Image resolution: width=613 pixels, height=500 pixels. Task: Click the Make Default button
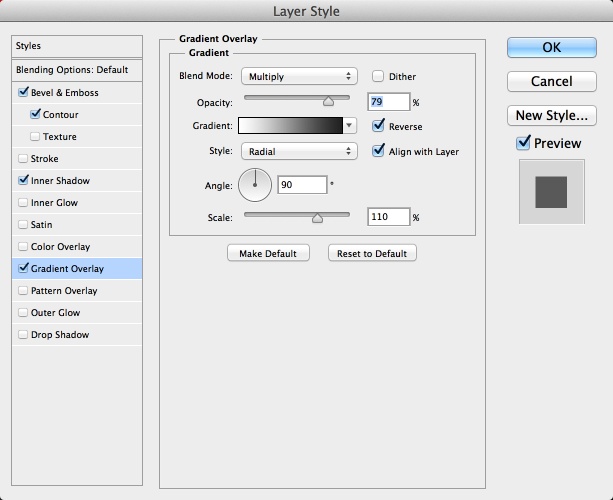[x=268, y=253]
